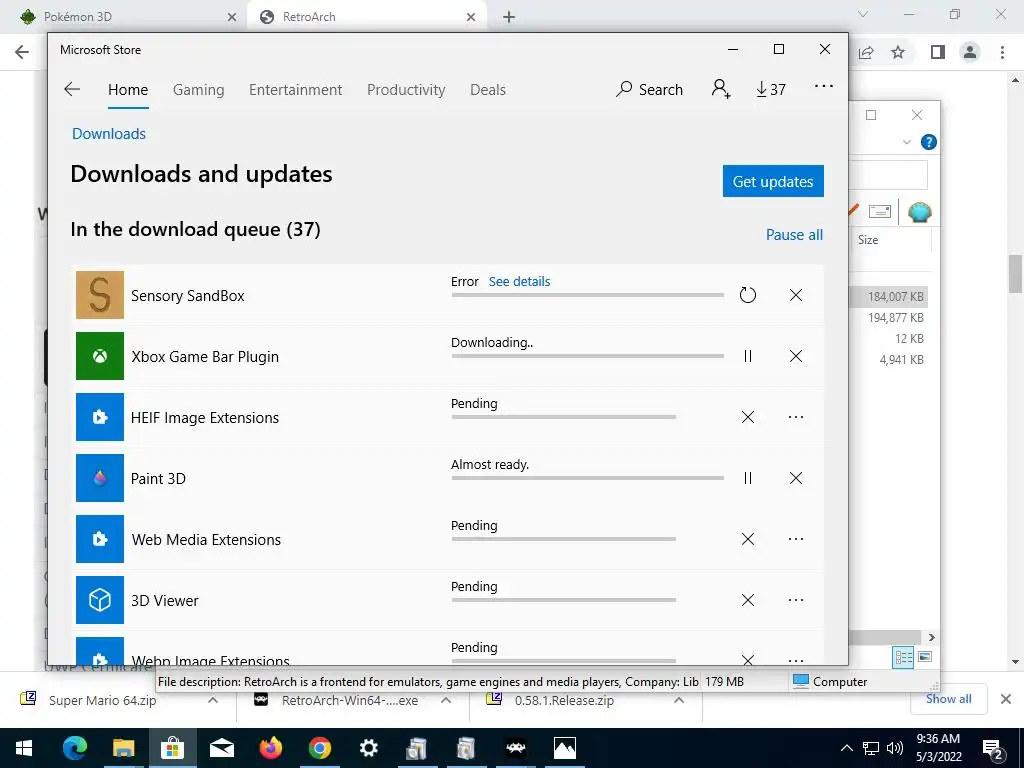Pause Xbox Game Bar Plugin download

(x=748, y=356)
